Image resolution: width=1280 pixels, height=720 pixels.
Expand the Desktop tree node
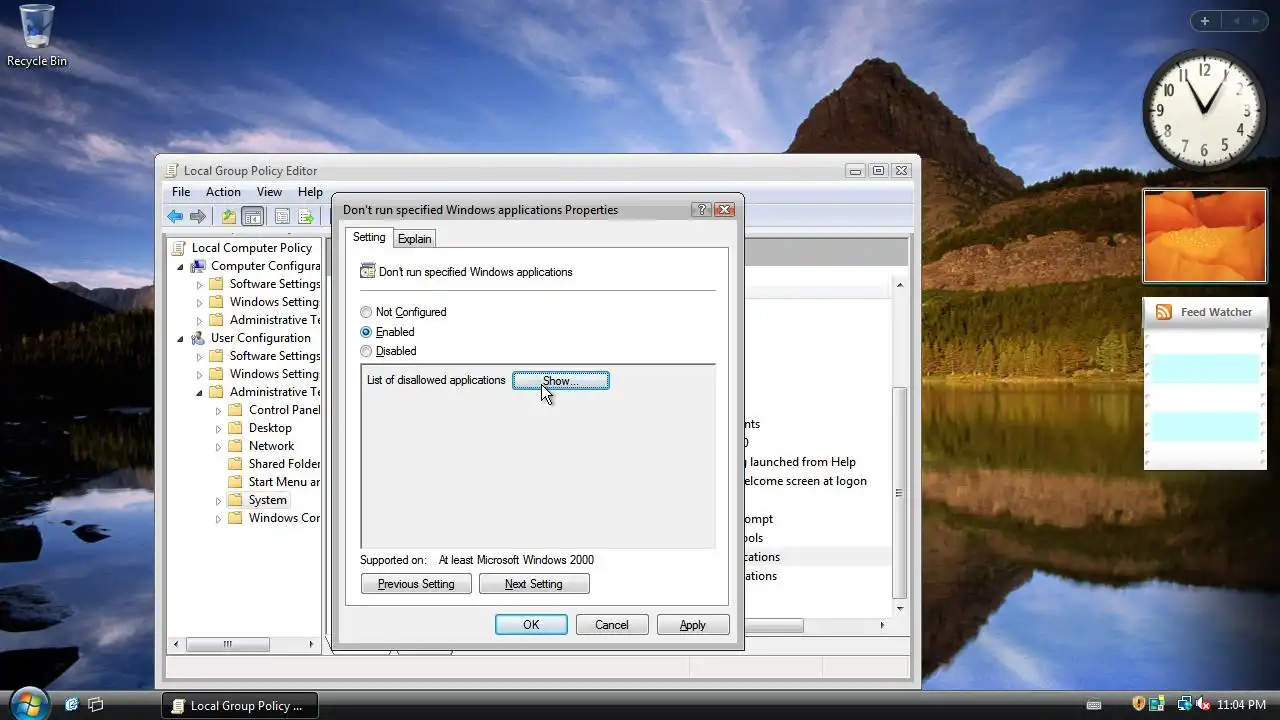219,428
